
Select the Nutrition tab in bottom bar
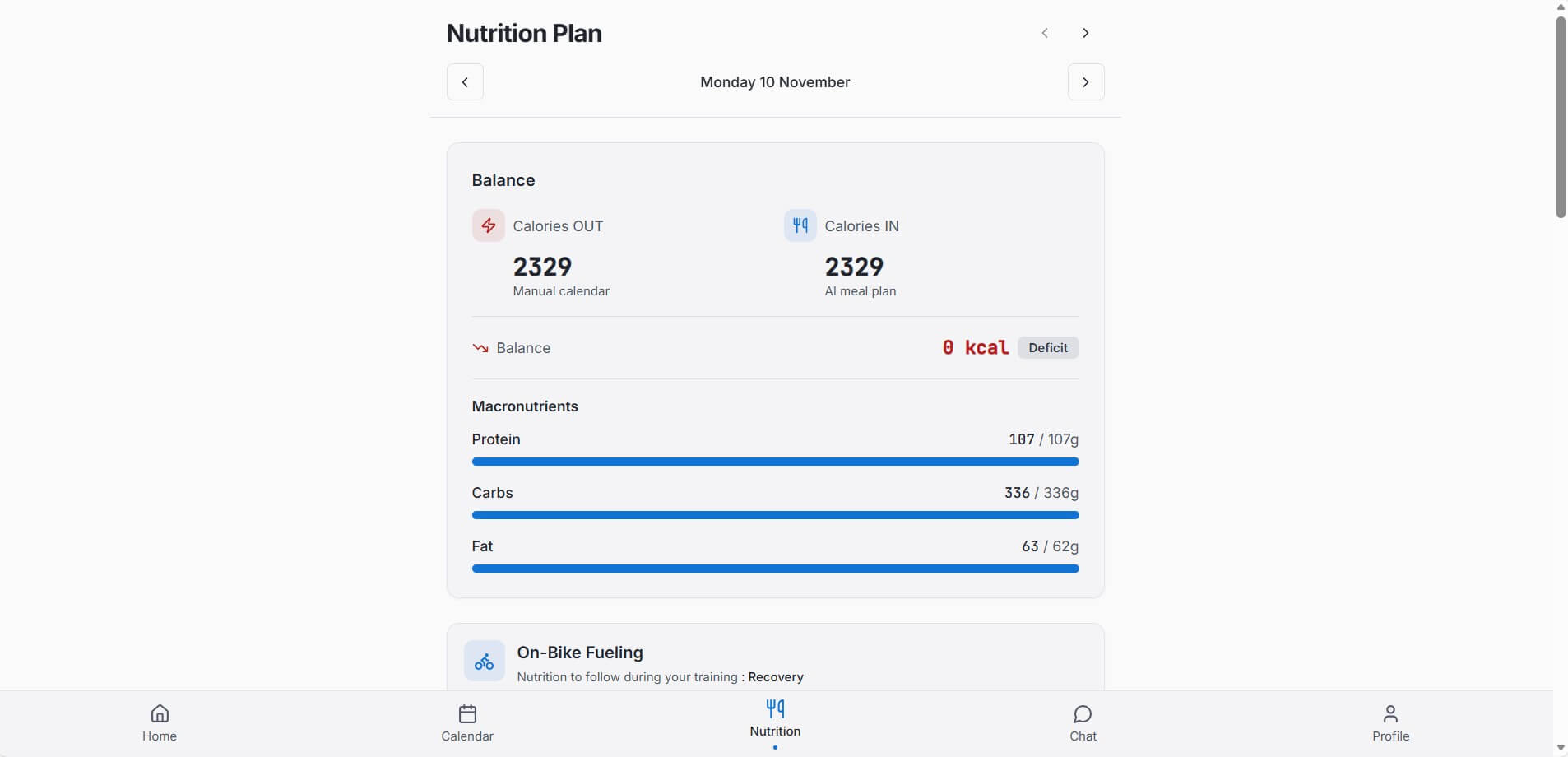click(775, 718)
